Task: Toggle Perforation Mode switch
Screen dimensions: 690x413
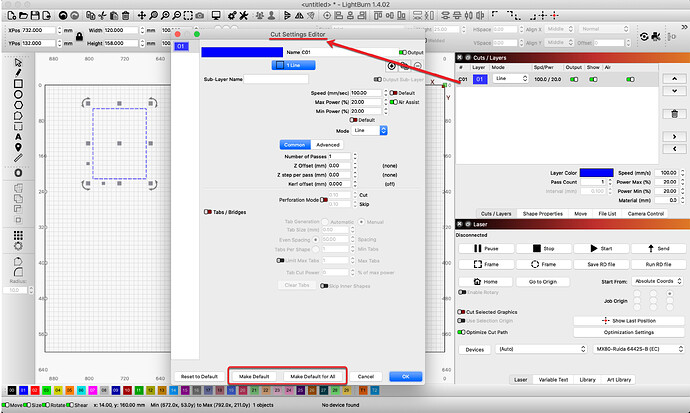Action: click(x=324, y=200)
